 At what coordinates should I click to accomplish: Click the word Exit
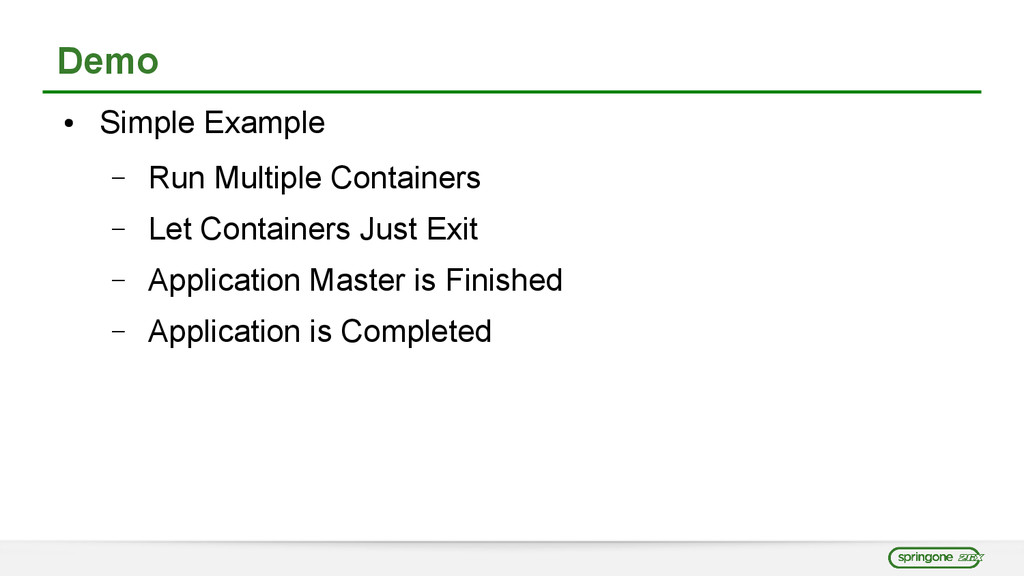(452, 229)
